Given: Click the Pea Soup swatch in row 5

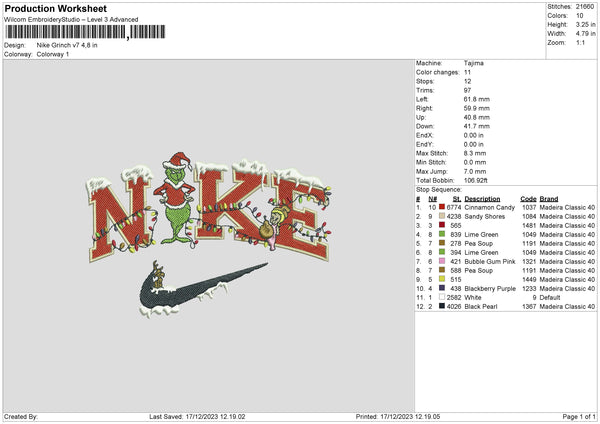Looking at the screenshot, I should pyautogui.click(x=442, y=243).
